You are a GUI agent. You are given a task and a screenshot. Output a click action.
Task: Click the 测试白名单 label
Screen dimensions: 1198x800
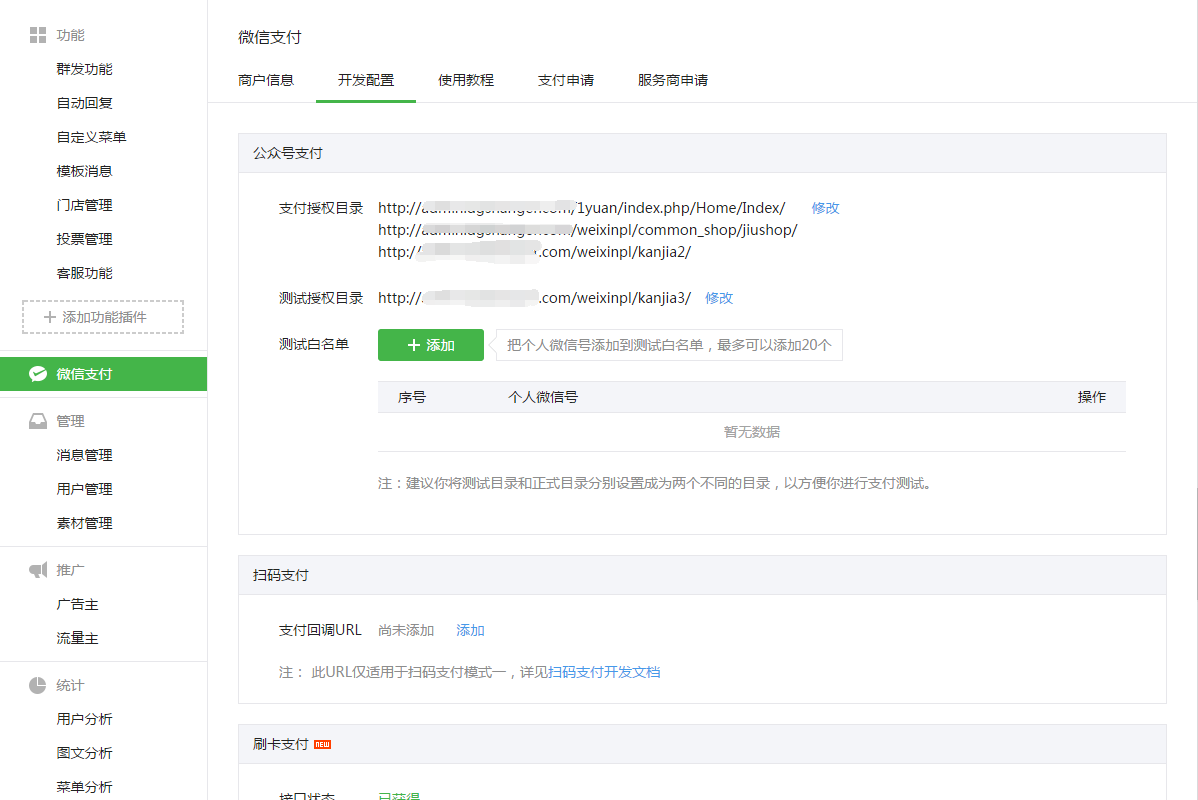pyautogui.click(x=314, y=345)
